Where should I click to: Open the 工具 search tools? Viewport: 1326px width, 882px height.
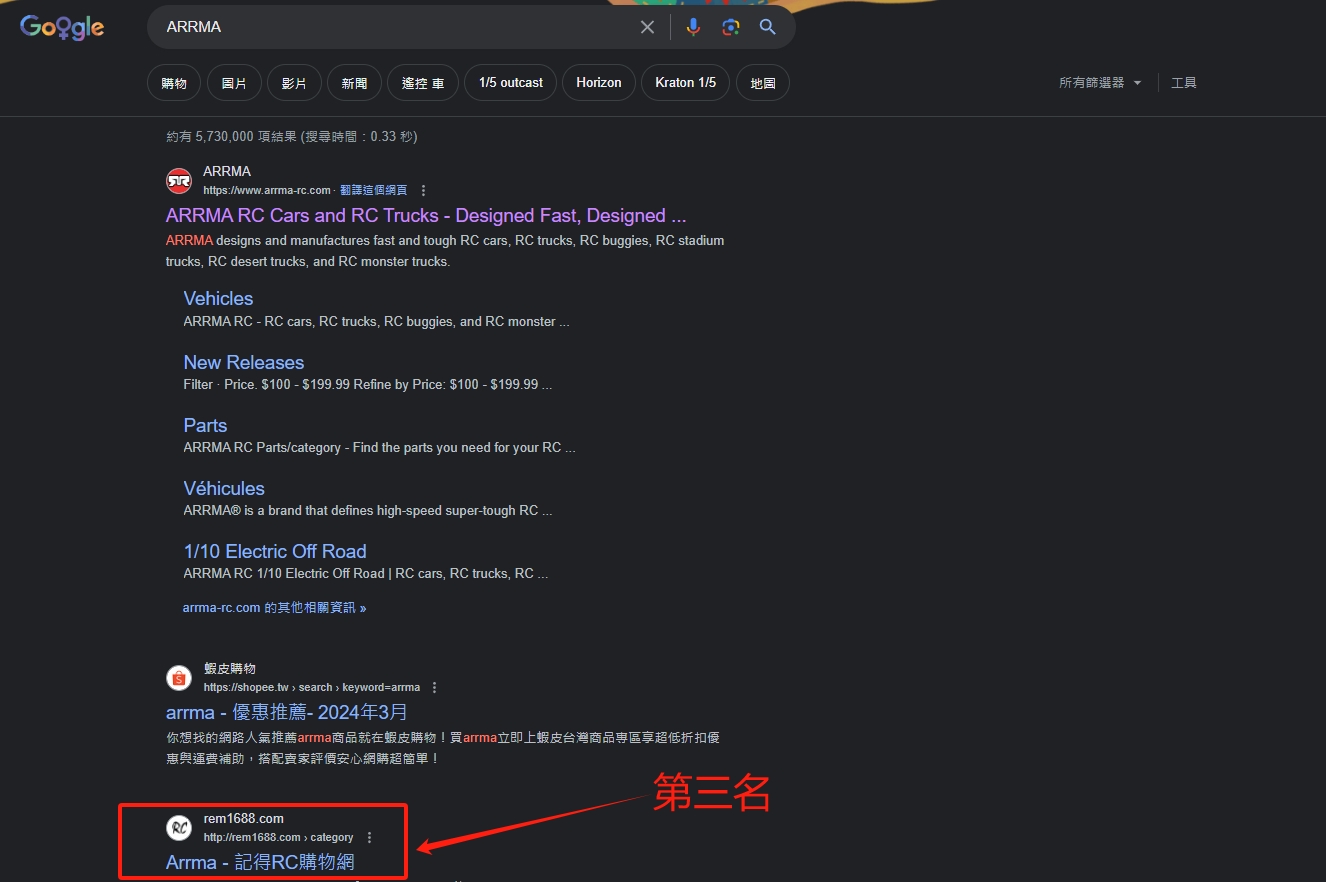click(x=1184, y=83)
